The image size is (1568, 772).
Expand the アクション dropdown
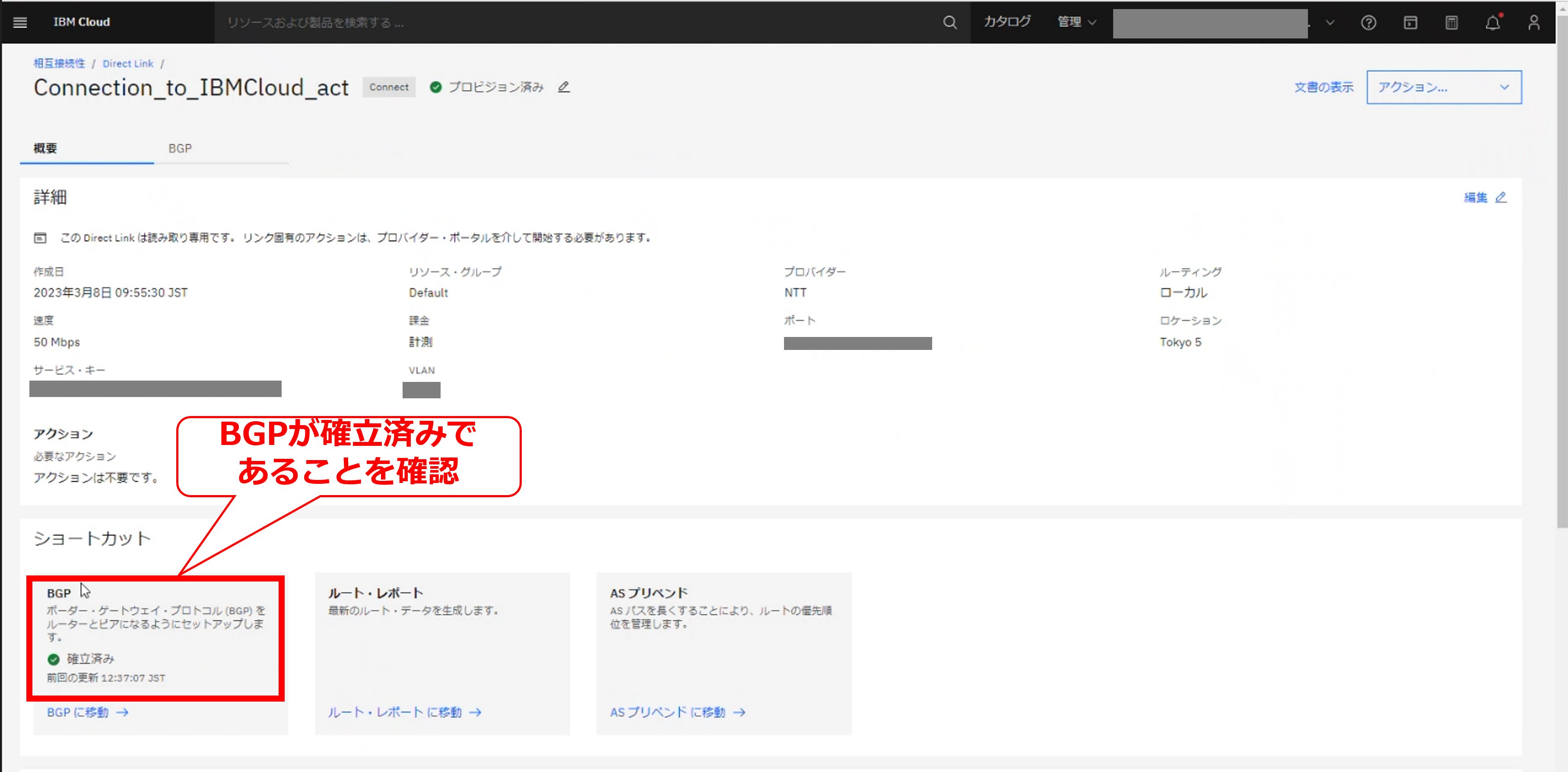[1443, 87]
